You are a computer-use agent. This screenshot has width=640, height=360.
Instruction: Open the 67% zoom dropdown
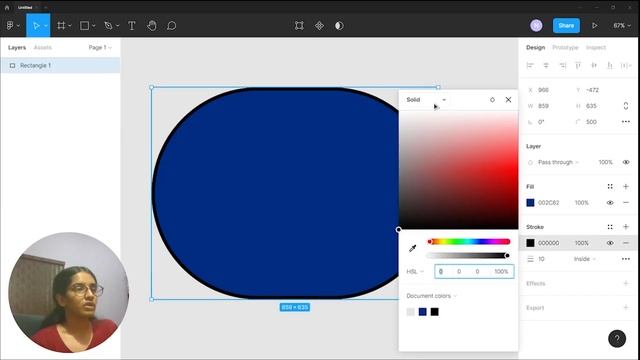point(622,25)
